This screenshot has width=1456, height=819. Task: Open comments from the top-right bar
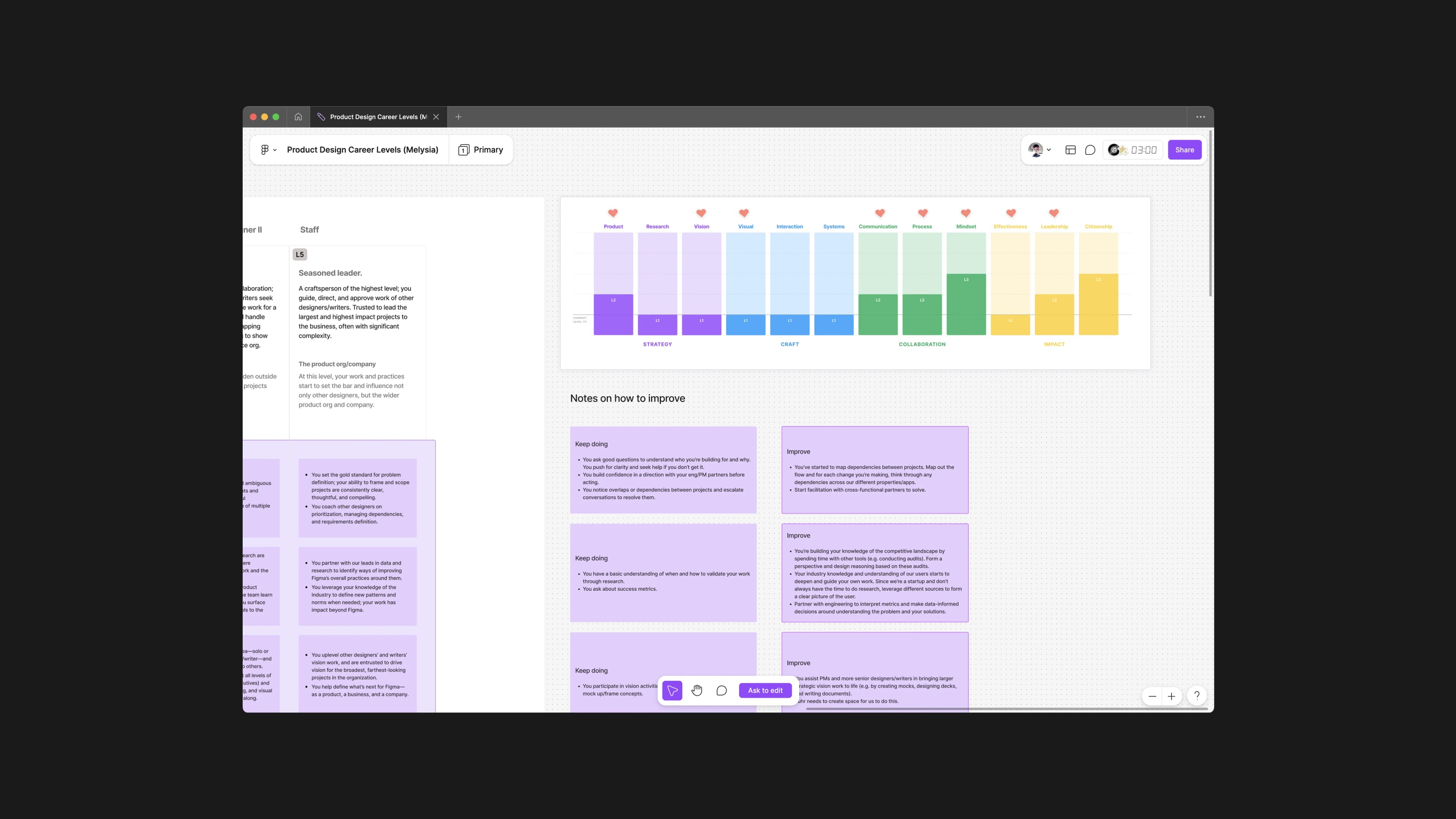pyautogui.click(x=1090, y=150)
